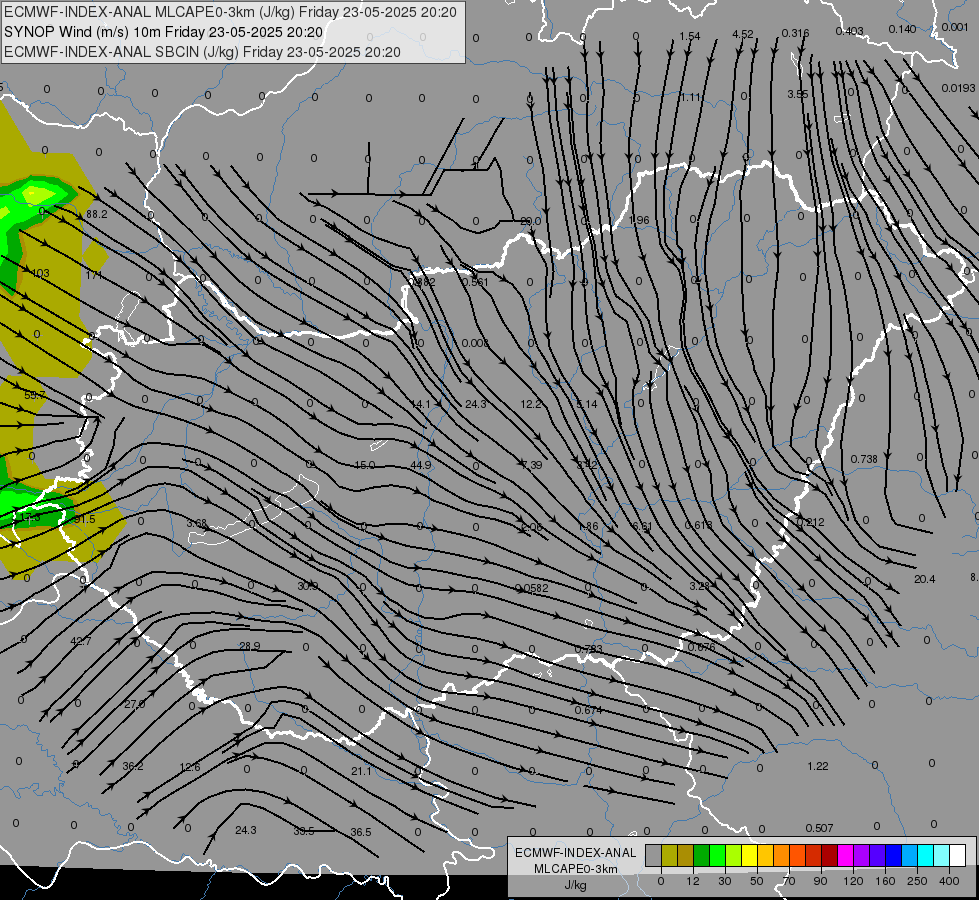The width and height of the screenshot is (979, 900).
Task: Click the bright green legend swatch
Action: (x=718, y=855)
